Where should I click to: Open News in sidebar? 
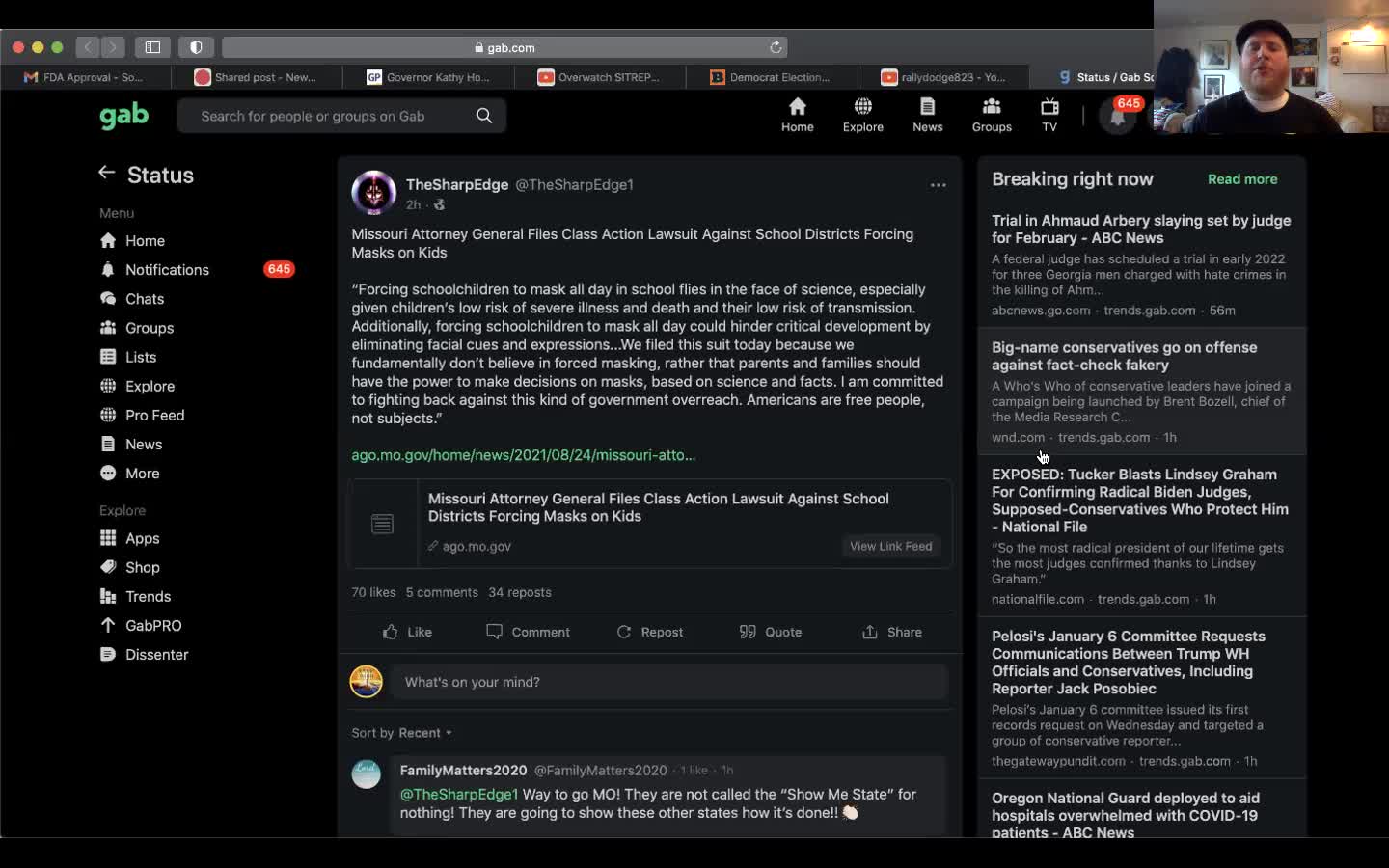[131, 444]
